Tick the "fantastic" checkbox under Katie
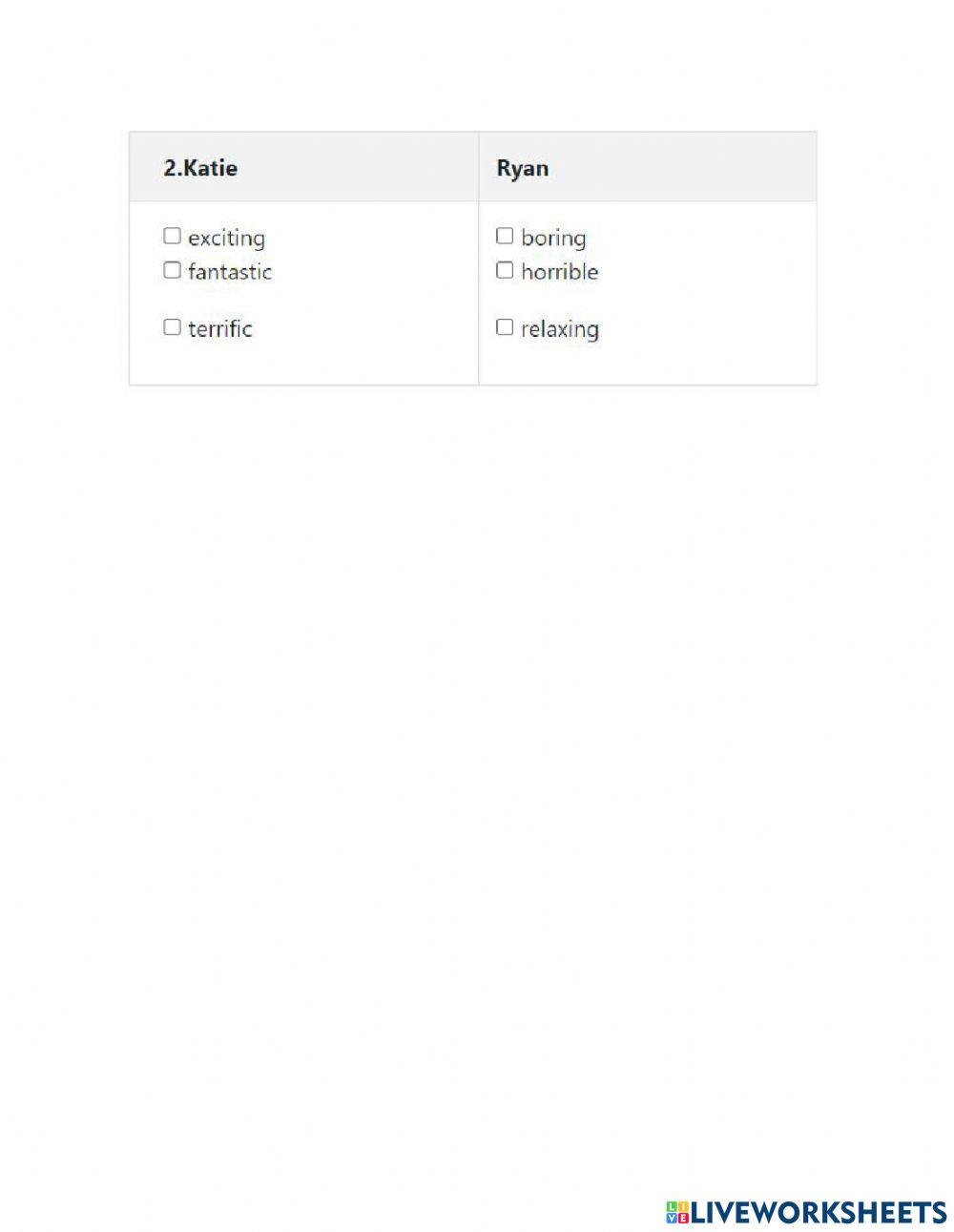Image resolution: width=954 pixels, height=1232 pixels. pos(172,270)
